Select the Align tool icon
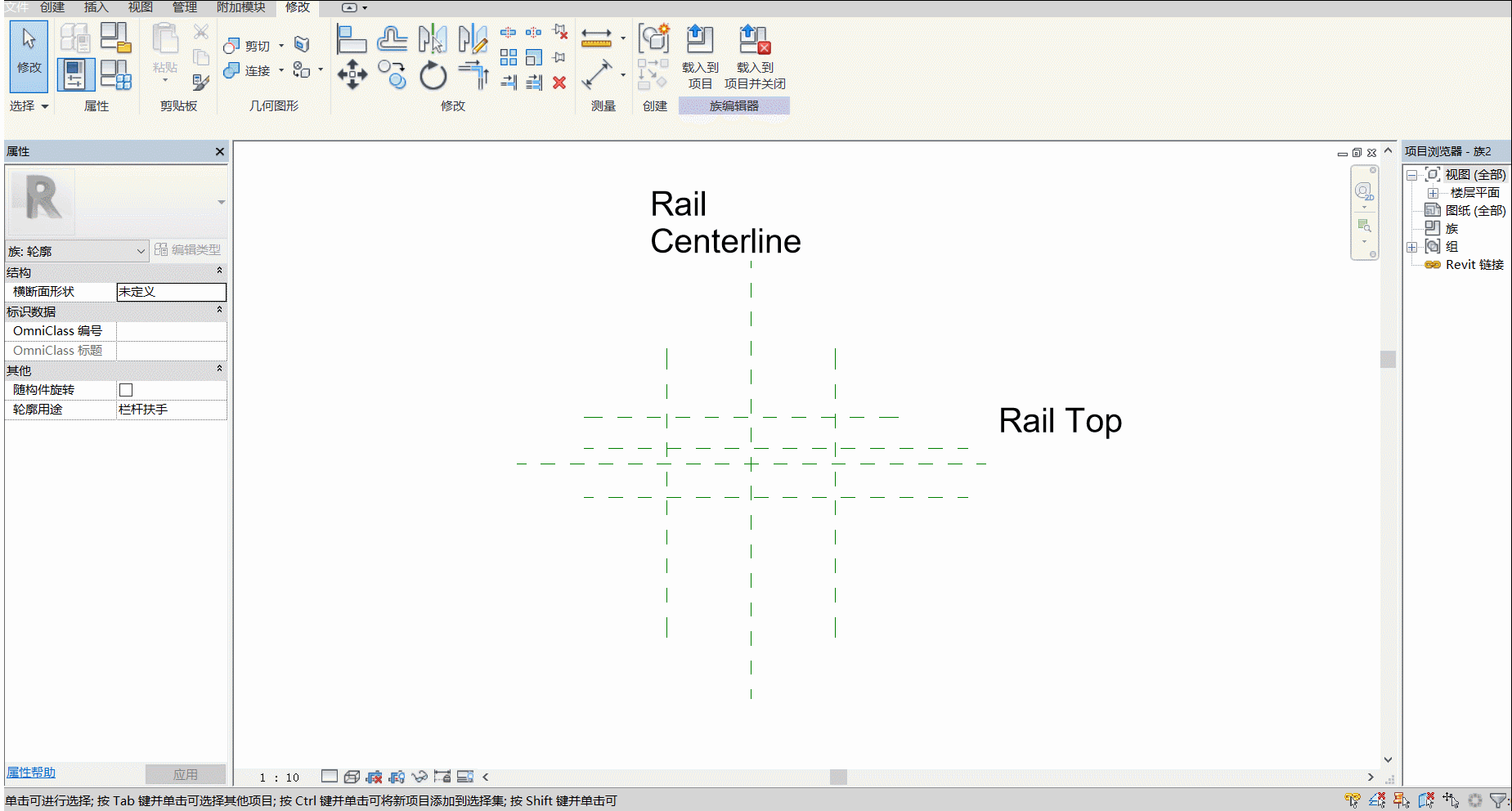1512x811 pixels. [352, 38]
